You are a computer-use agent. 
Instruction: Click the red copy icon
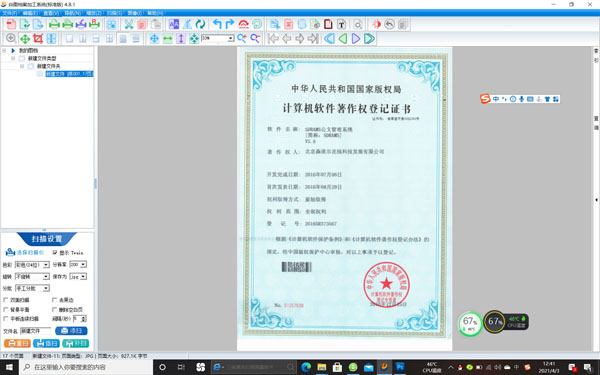(142, 24)
